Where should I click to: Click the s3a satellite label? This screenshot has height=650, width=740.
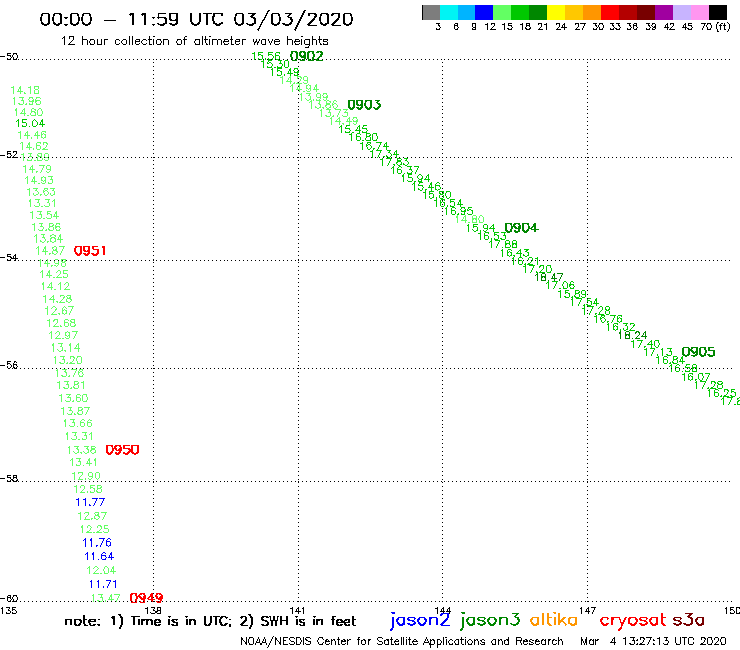tap(688, 620)
